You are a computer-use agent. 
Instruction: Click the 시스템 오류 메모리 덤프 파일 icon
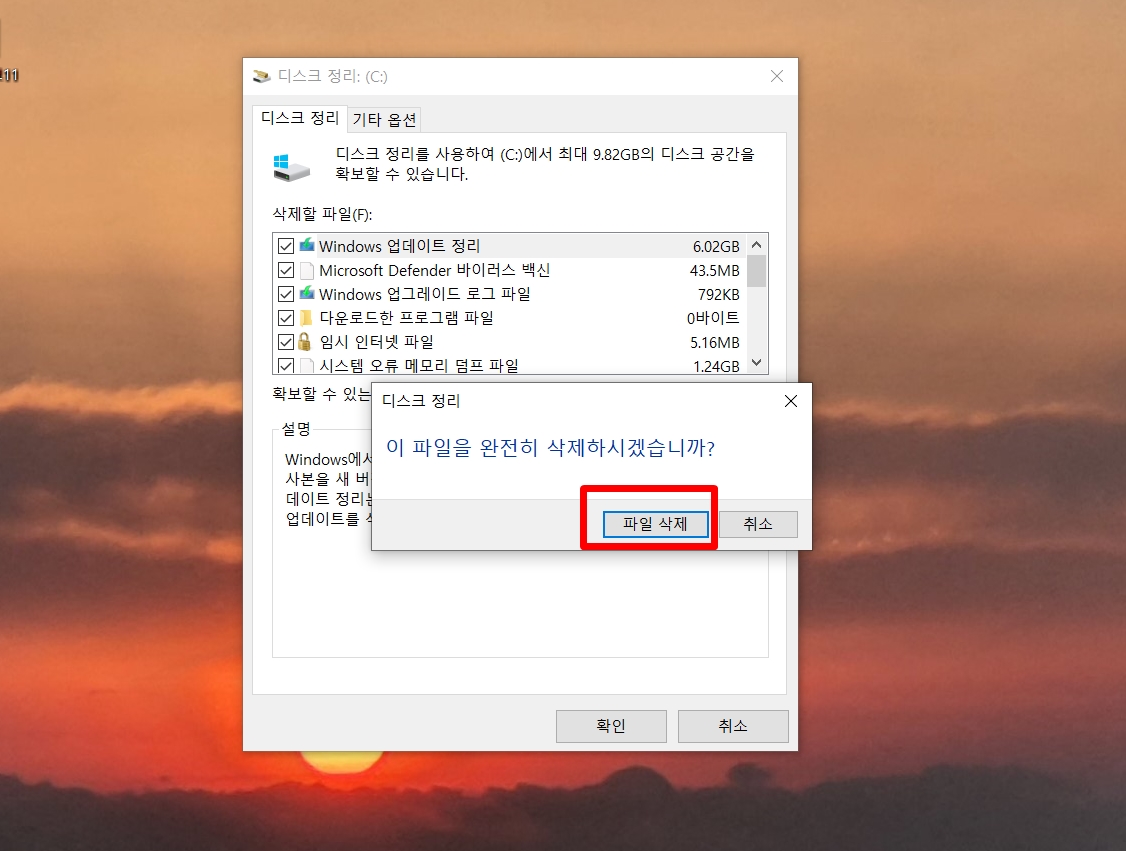coord(307,366)
